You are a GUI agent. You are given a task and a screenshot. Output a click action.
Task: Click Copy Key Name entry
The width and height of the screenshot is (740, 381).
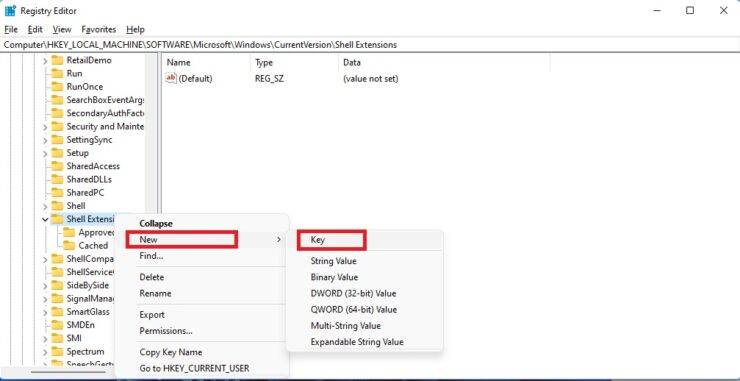coord(170,352)
